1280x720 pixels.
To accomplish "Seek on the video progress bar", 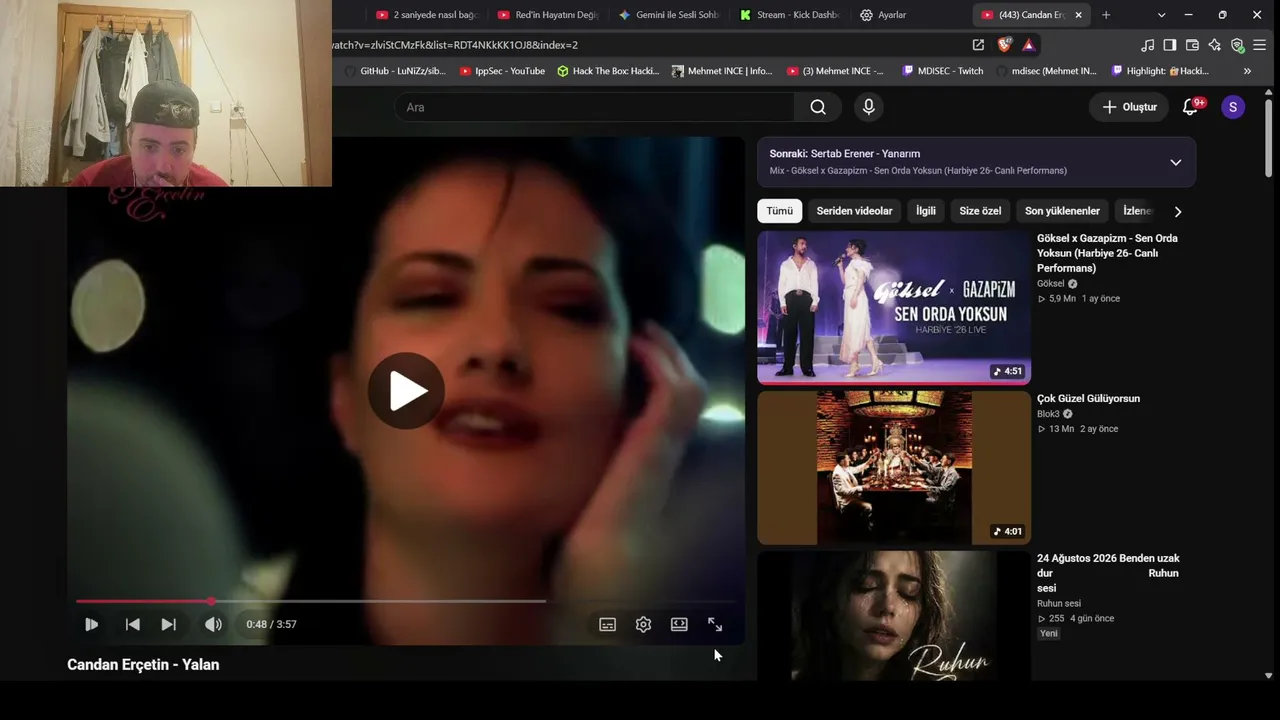I will point(406,601).
